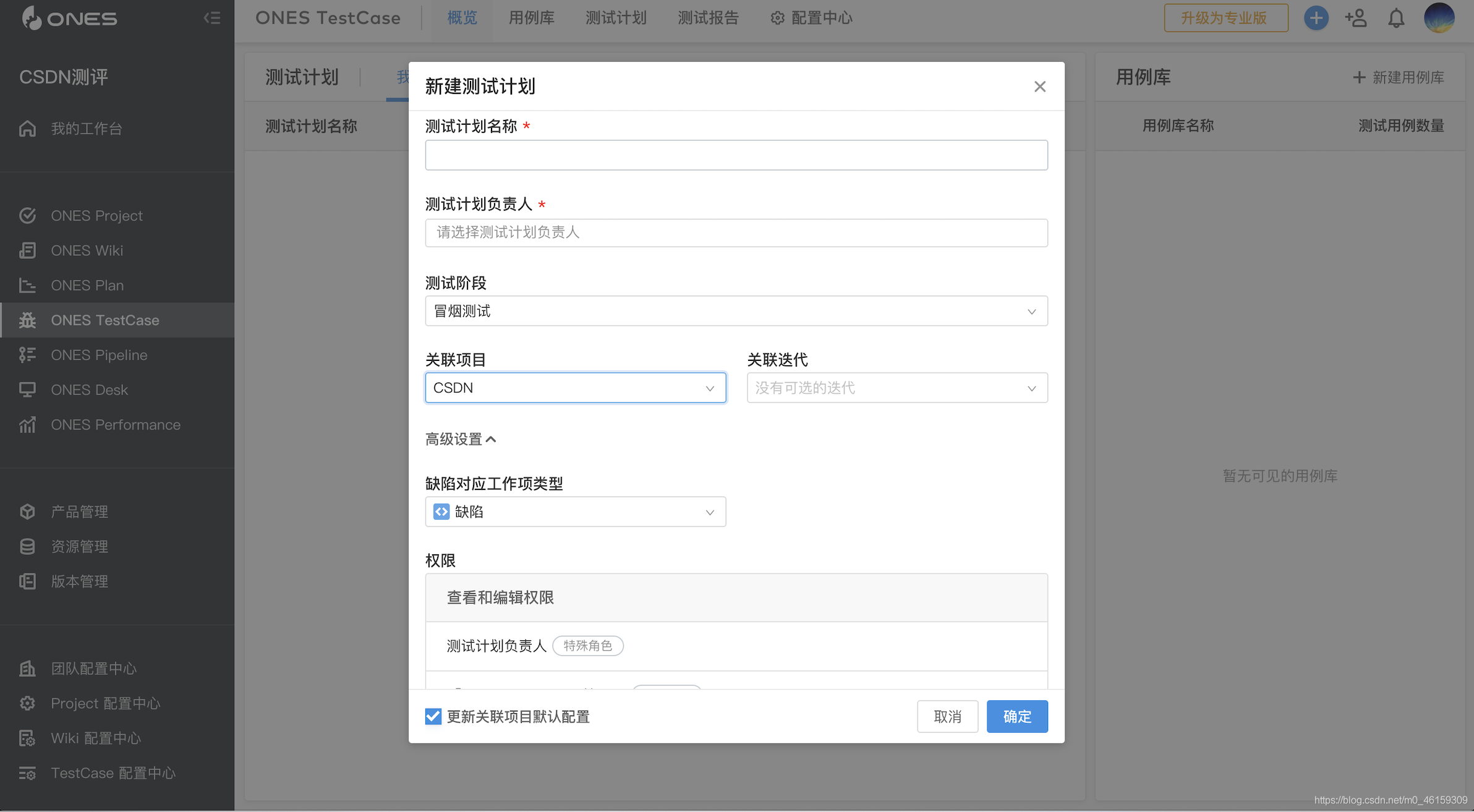This screenshot has width=1474, height=812.
Task: Open the notification bell
Action: coord(1396,18)
